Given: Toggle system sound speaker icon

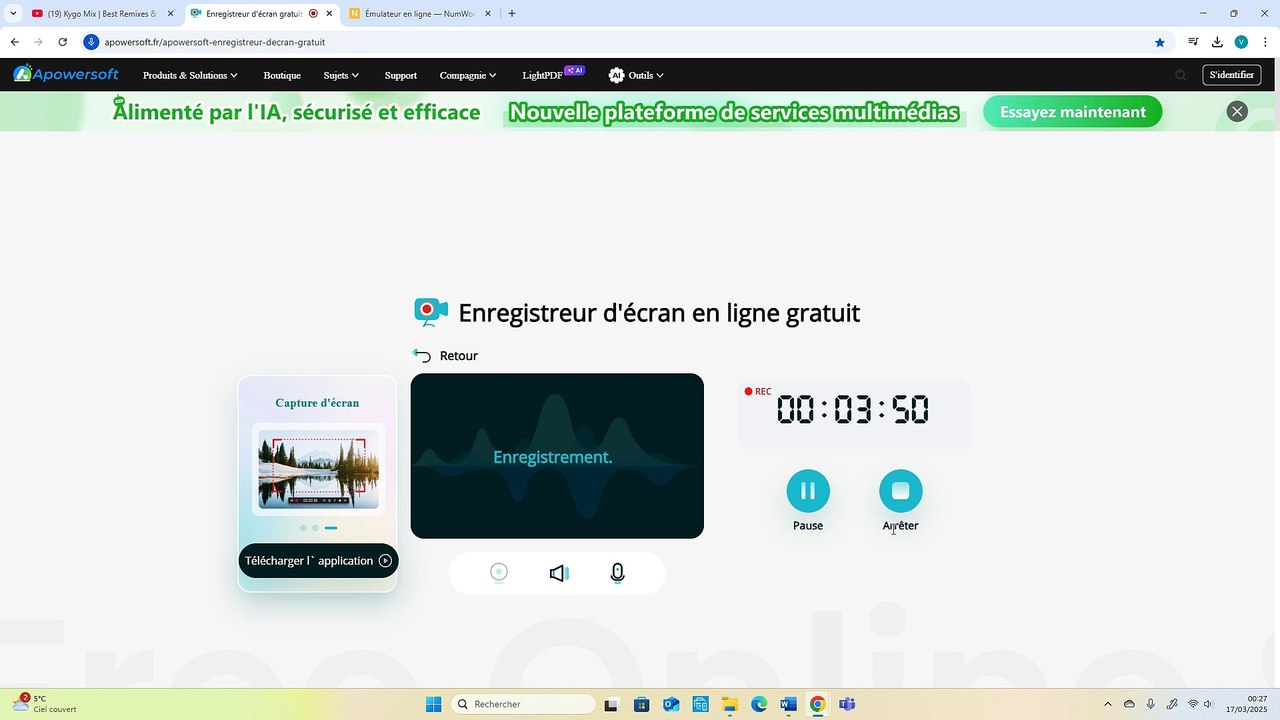Looking at the screenshot, I should [x=559, y=573].
